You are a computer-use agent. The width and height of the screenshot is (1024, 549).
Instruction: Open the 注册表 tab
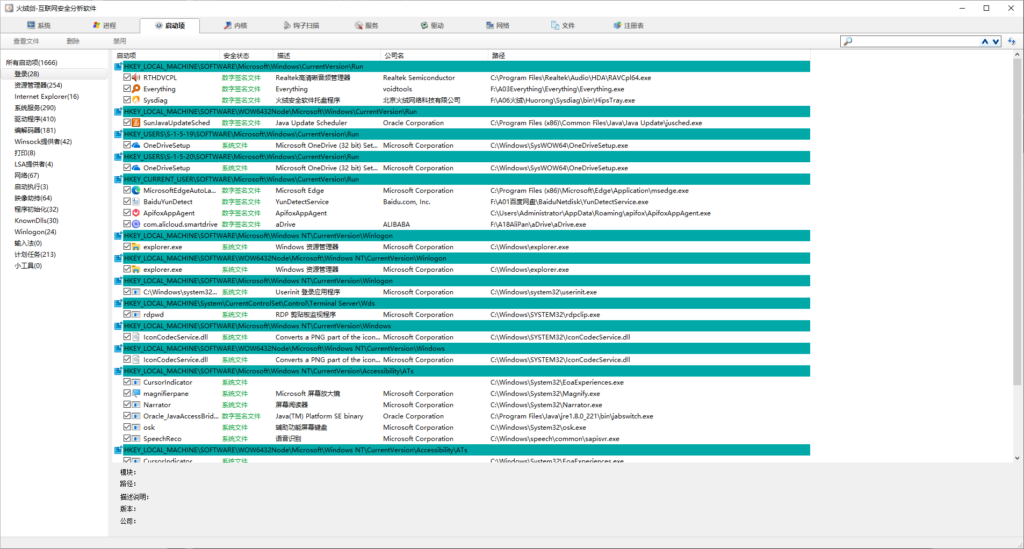(629, 25)
